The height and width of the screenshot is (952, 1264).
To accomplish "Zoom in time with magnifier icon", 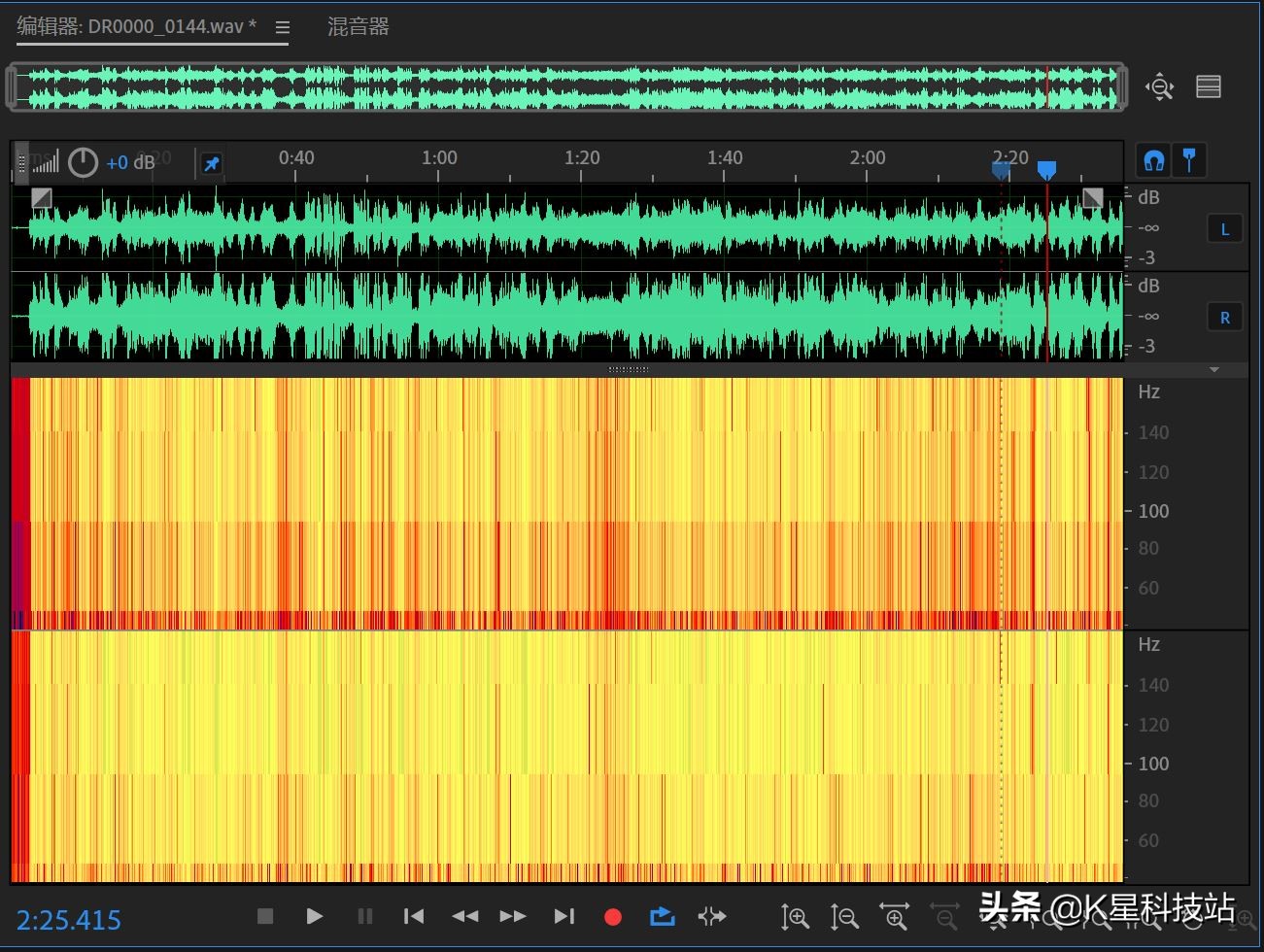I will [x=894, y=917].
